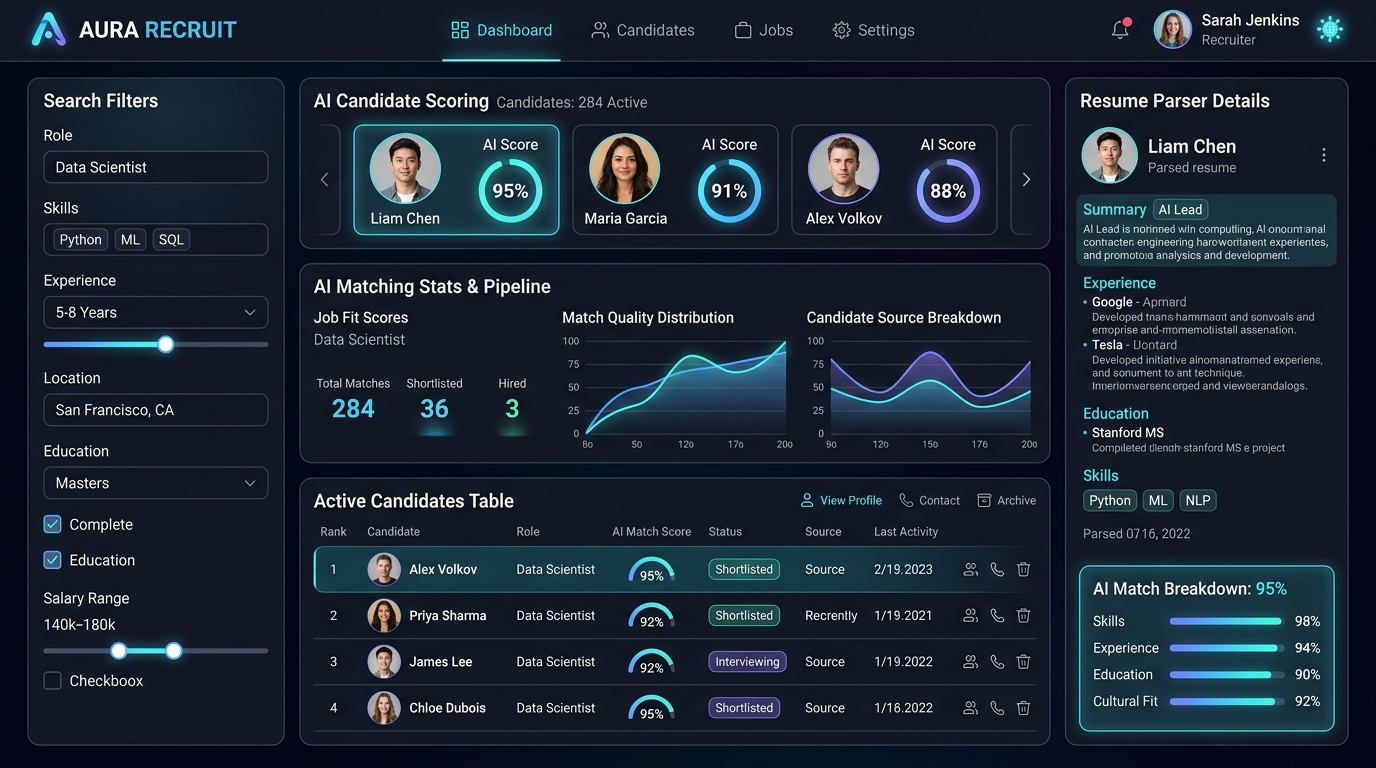
Task: Select the Alex Volkov candidate card
Action: [894, 180]
